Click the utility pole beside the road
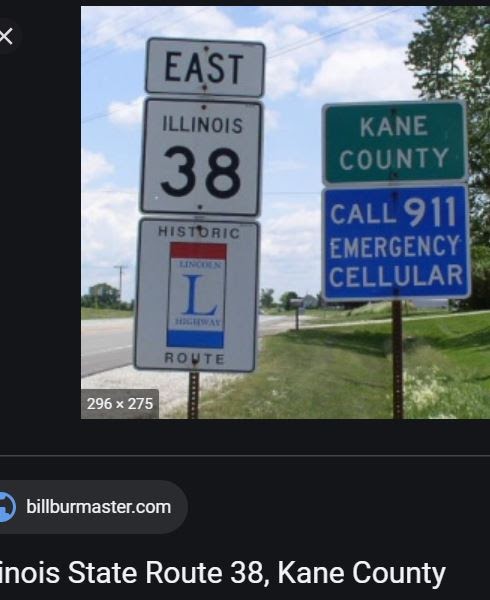 click(x=121, y=284)
